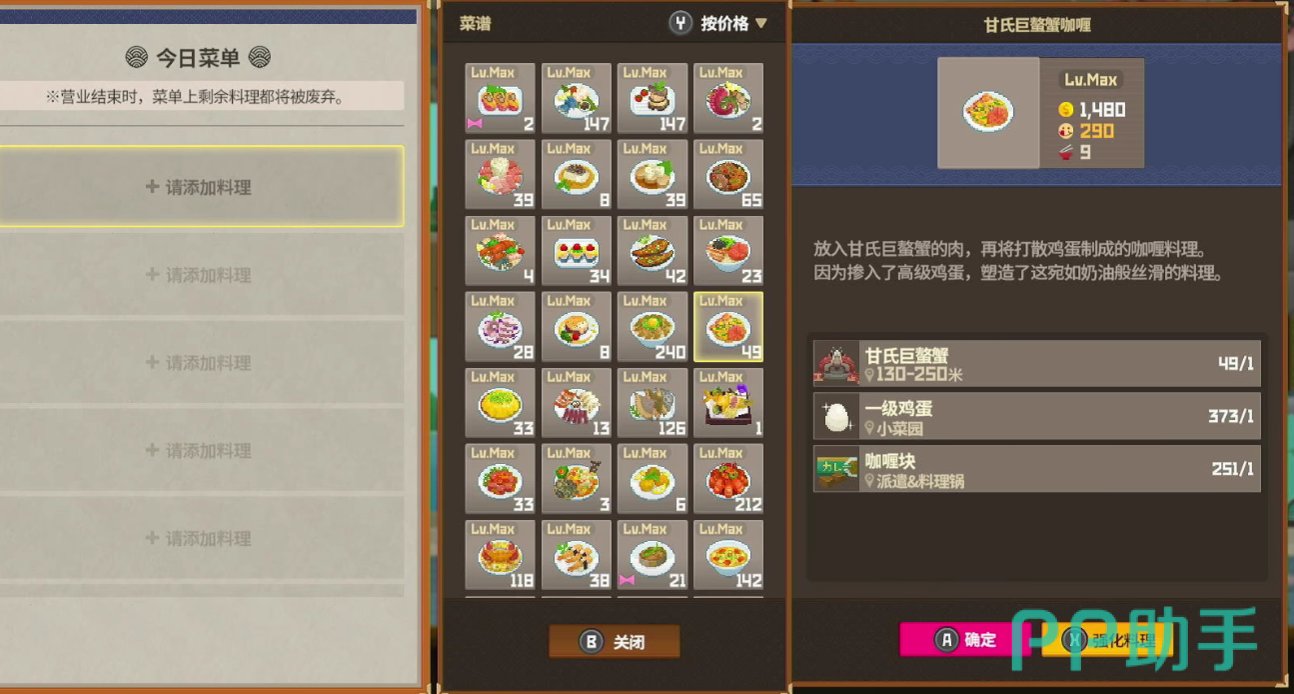Select the highlighted crab curry dish with 49
Screen dimensions: 1294x694
(728, 326)
